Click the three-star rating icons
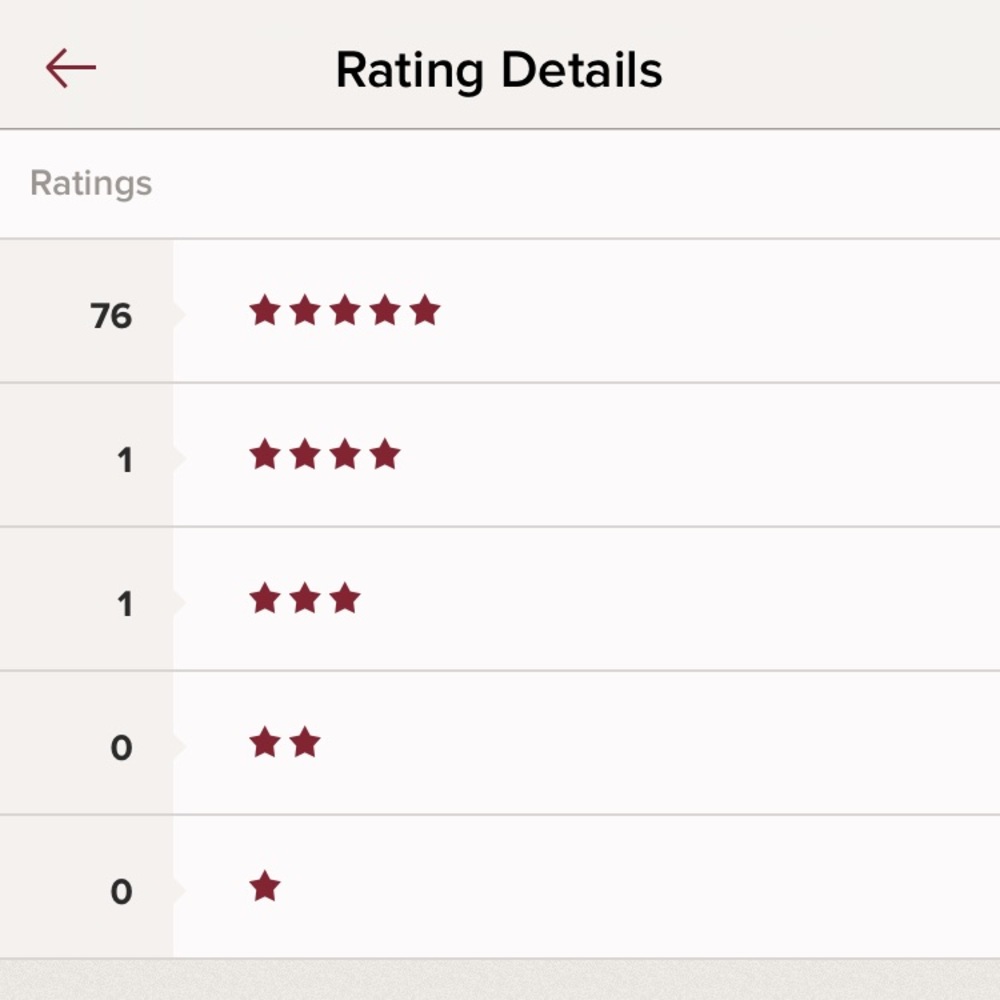The image size is (1000, 1000). click(304, 599)
